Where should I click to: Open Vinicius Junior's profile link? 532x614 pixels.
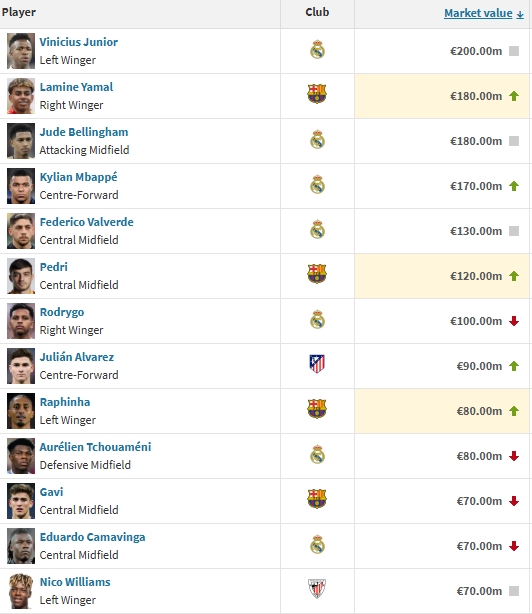tap(79, 42)
